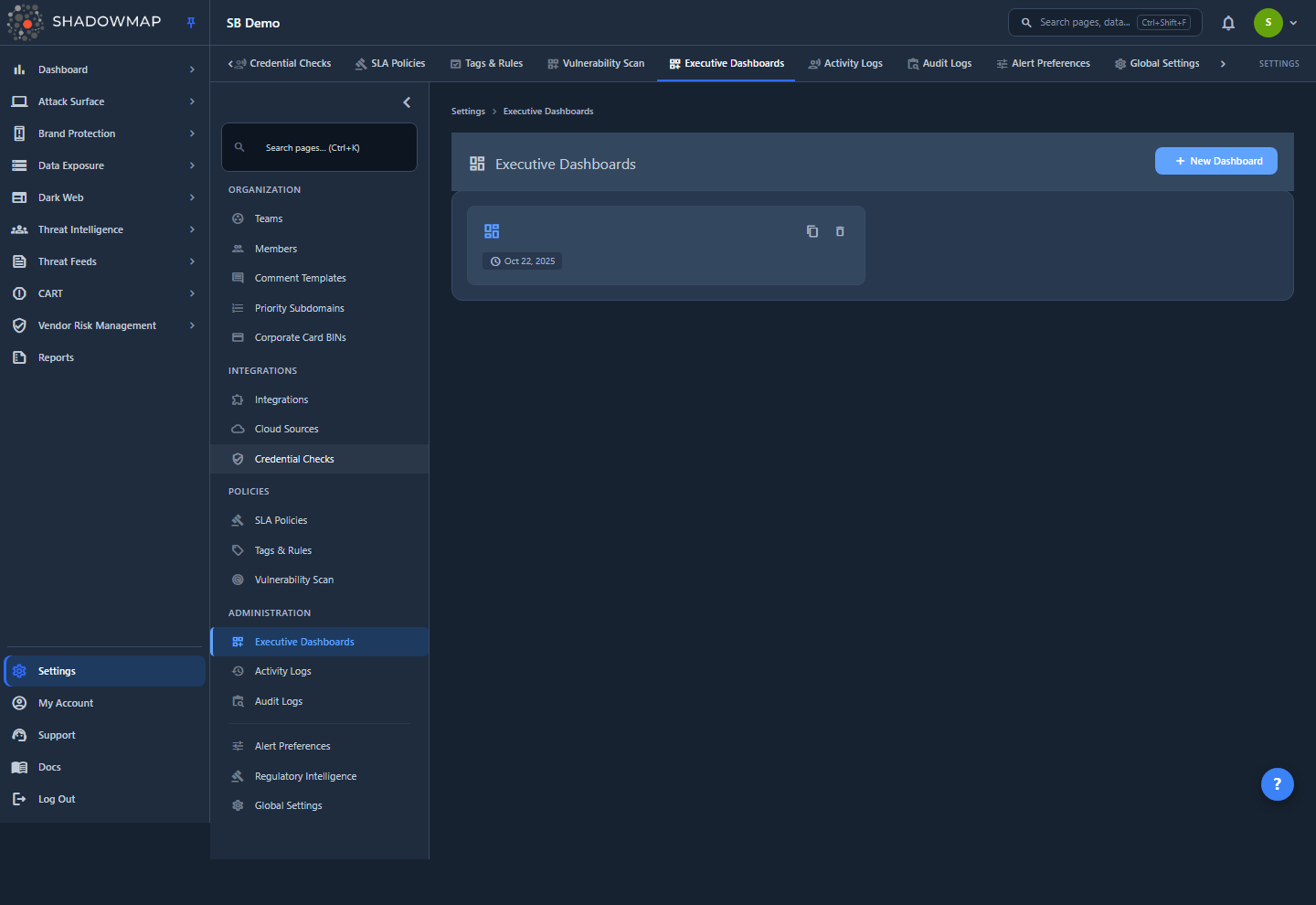
Task: Click the Dark Web icon in sidebar
Action: coord(19,197)
